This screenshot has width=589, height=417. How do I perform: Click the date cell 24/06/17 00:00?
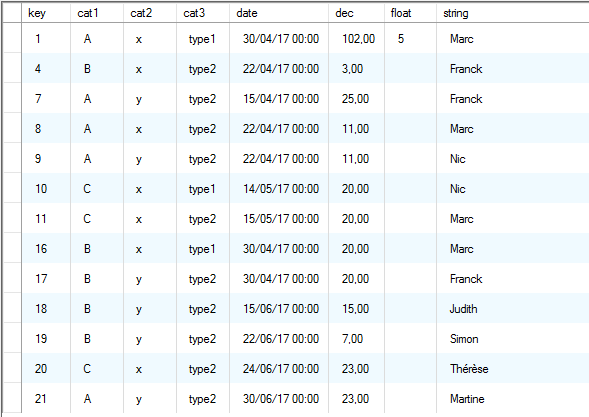(x=279, y=368)
